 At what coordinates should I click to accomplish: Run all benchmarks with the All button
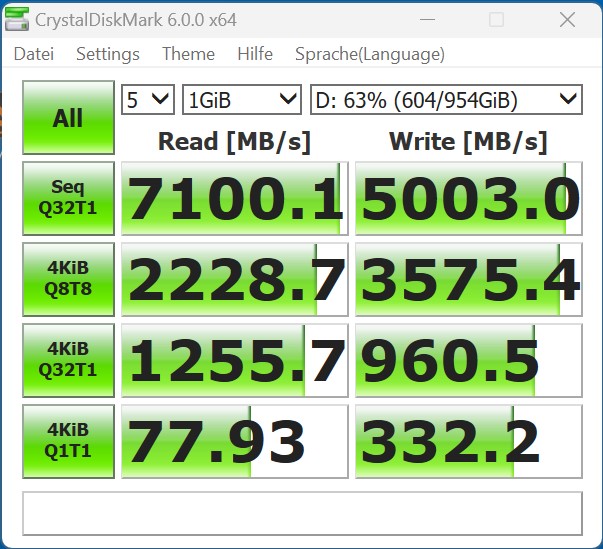68,117
